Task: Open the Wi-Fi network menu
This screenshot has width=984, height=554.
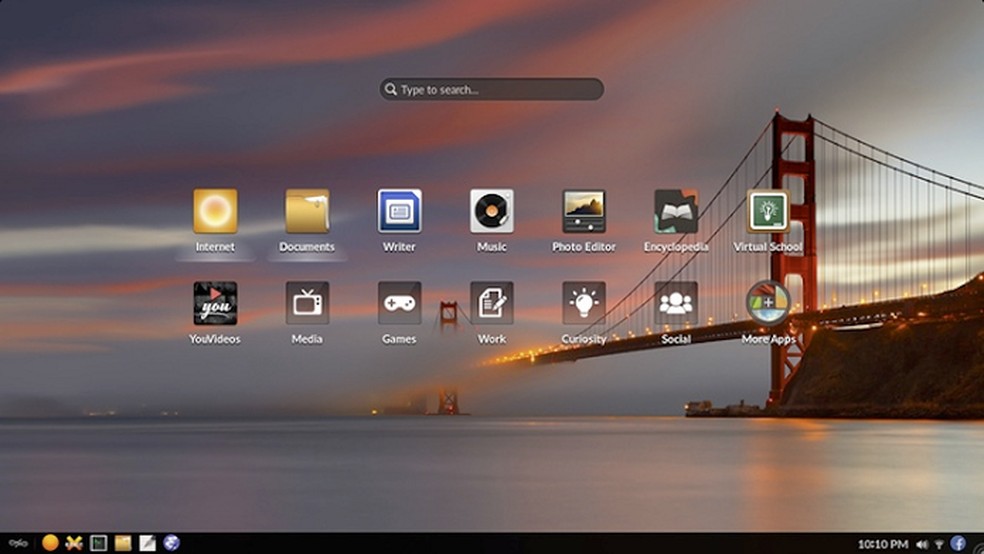Action: pos(939,544)
